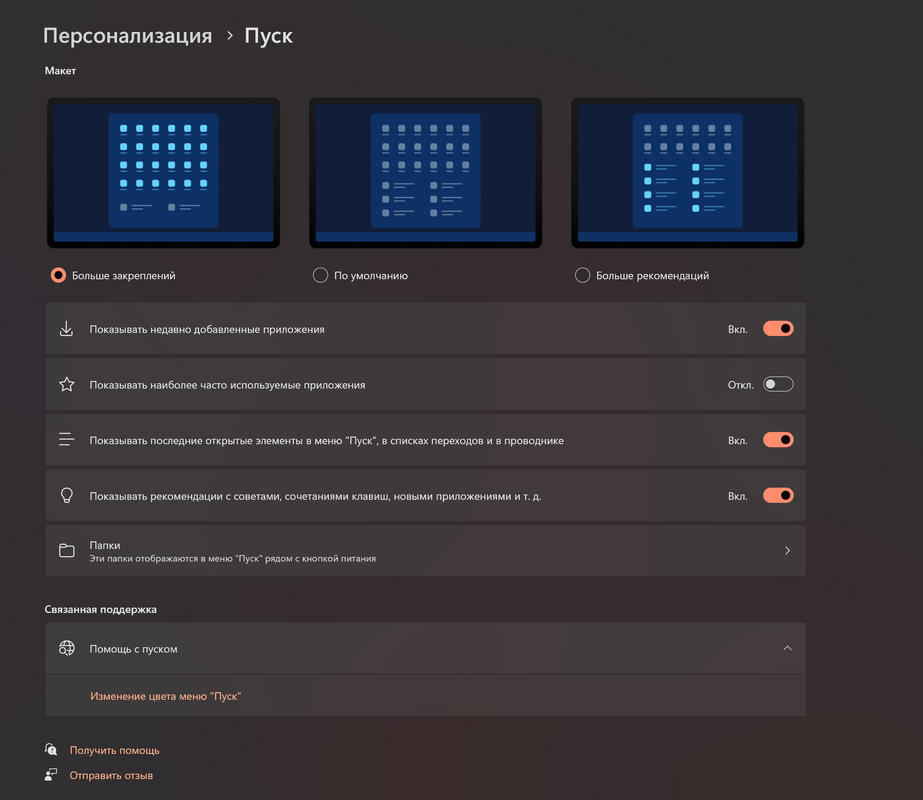Click the Больше закреплений layout preview thumbnail
923x800 pixels.
(x=164, y=173)
